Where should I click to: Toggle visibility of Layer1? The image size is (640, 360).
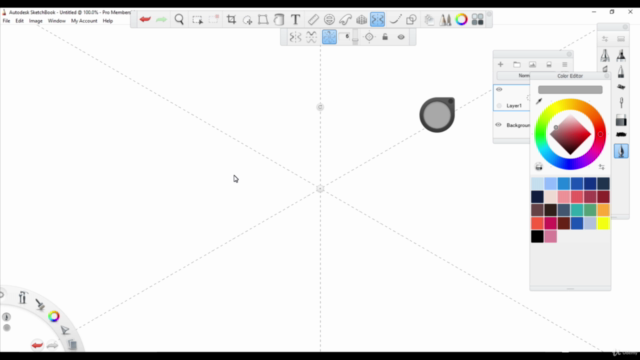tap(499, 89)
